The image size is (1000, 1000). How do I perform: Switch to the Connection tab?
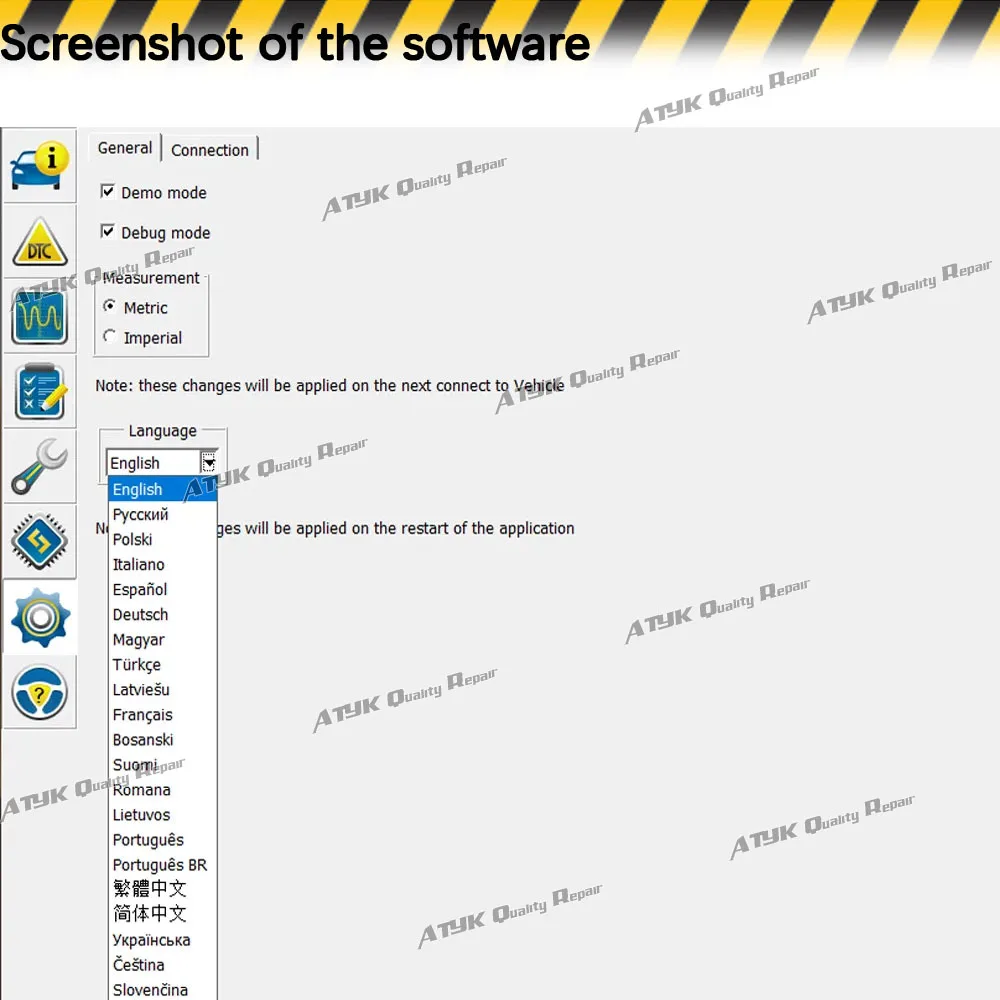[x=210, y=150]
